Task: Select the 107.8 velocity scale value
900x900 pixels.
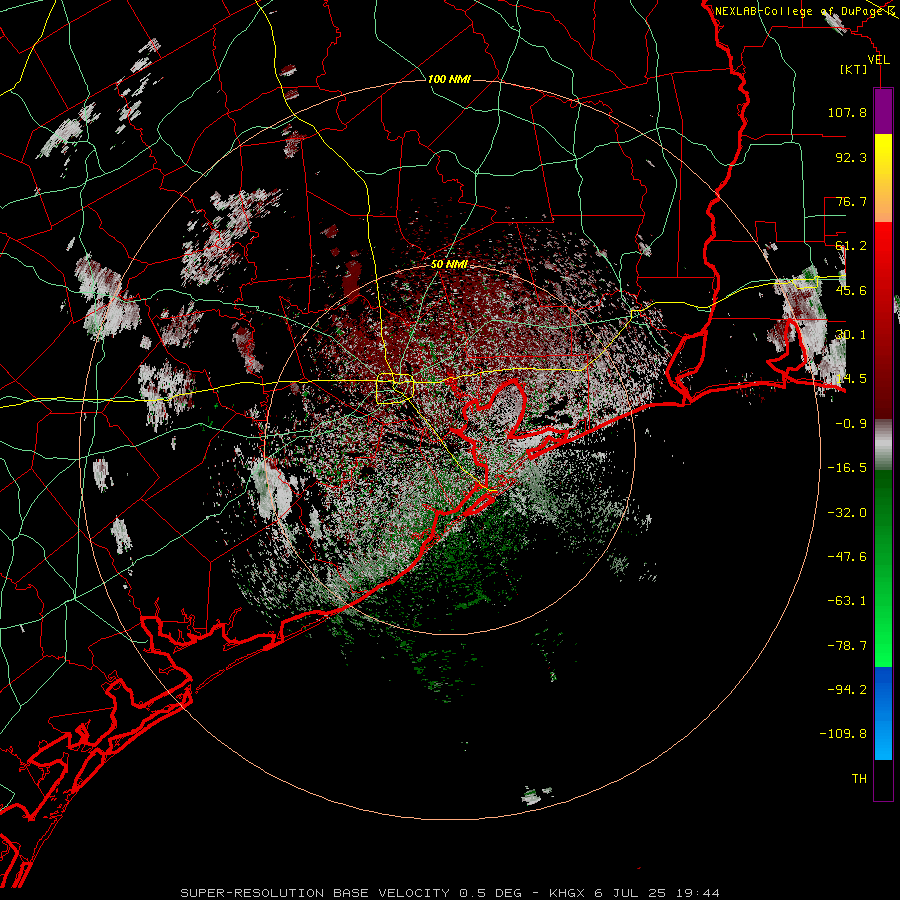Action: click(847, 112)
